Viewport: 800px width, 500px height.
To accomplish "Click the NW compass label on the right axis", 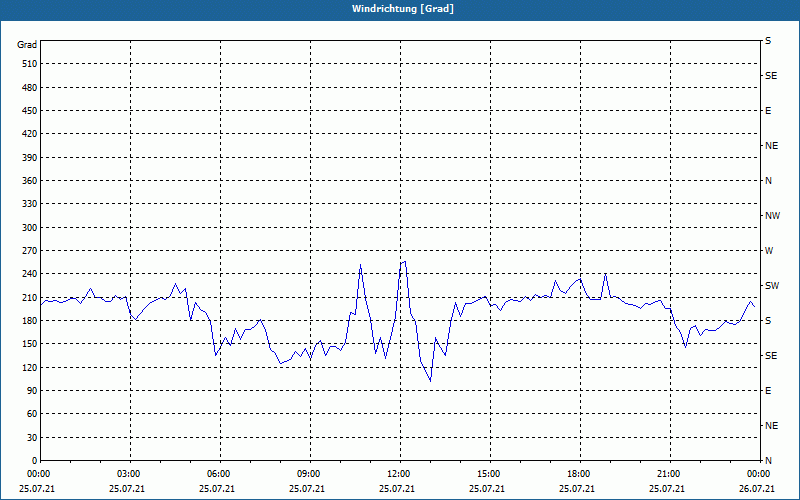I will (772, 216).
